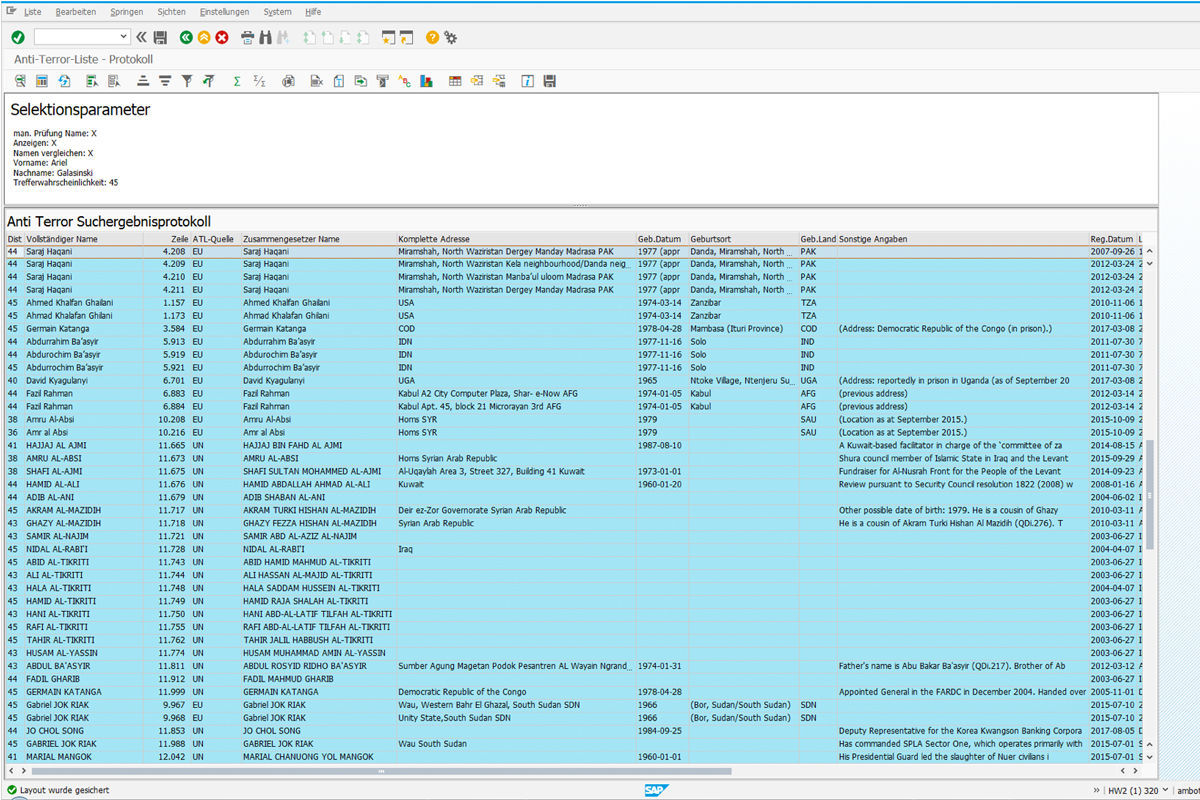The height and width of the screenshot is (800, 1200).
Task: Click the blue Information (i) icon
Action: click(x=527, y=81)
